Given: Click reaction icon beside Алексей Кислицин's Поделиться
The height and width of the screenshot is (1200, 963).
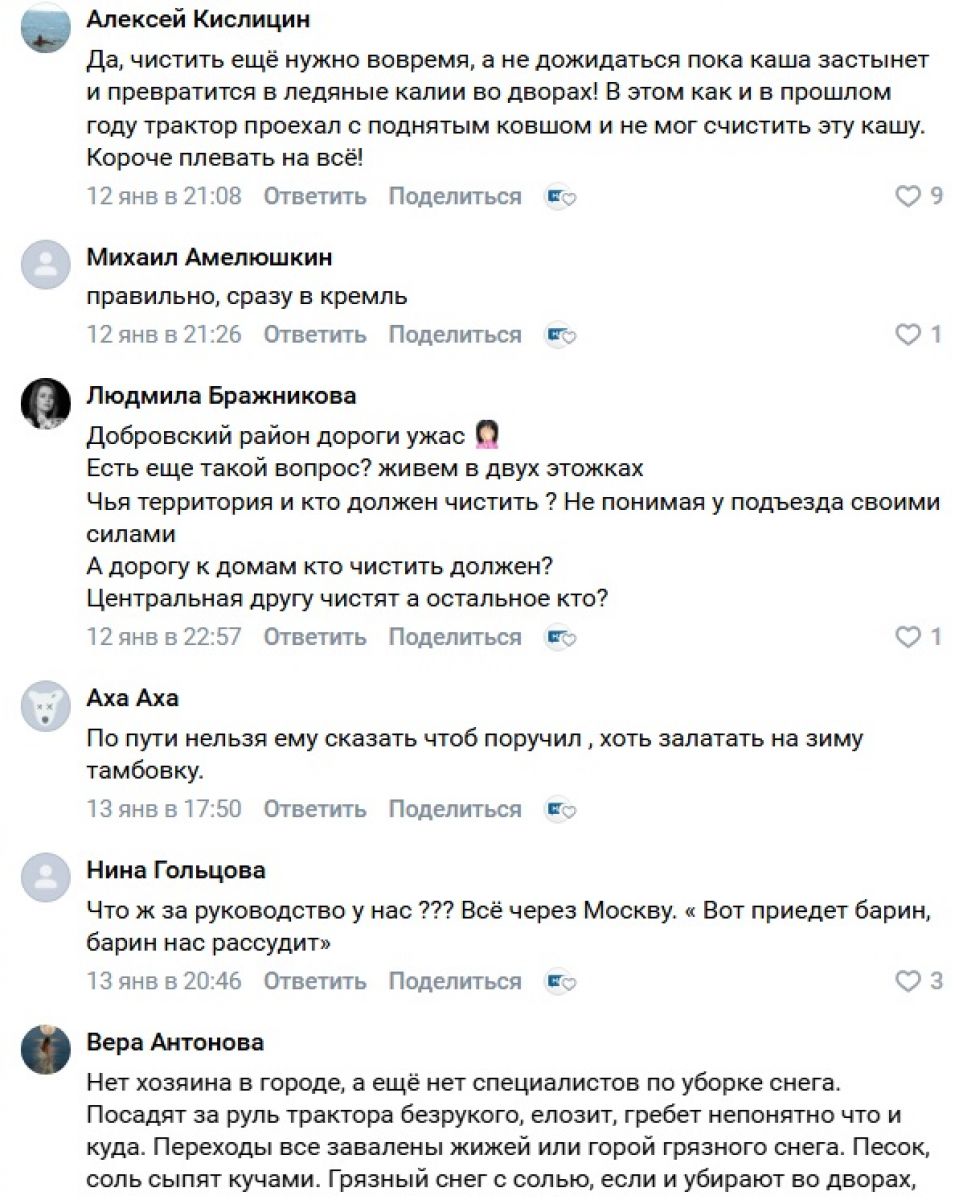Looking at the screenshot, I should pos(560,197).
